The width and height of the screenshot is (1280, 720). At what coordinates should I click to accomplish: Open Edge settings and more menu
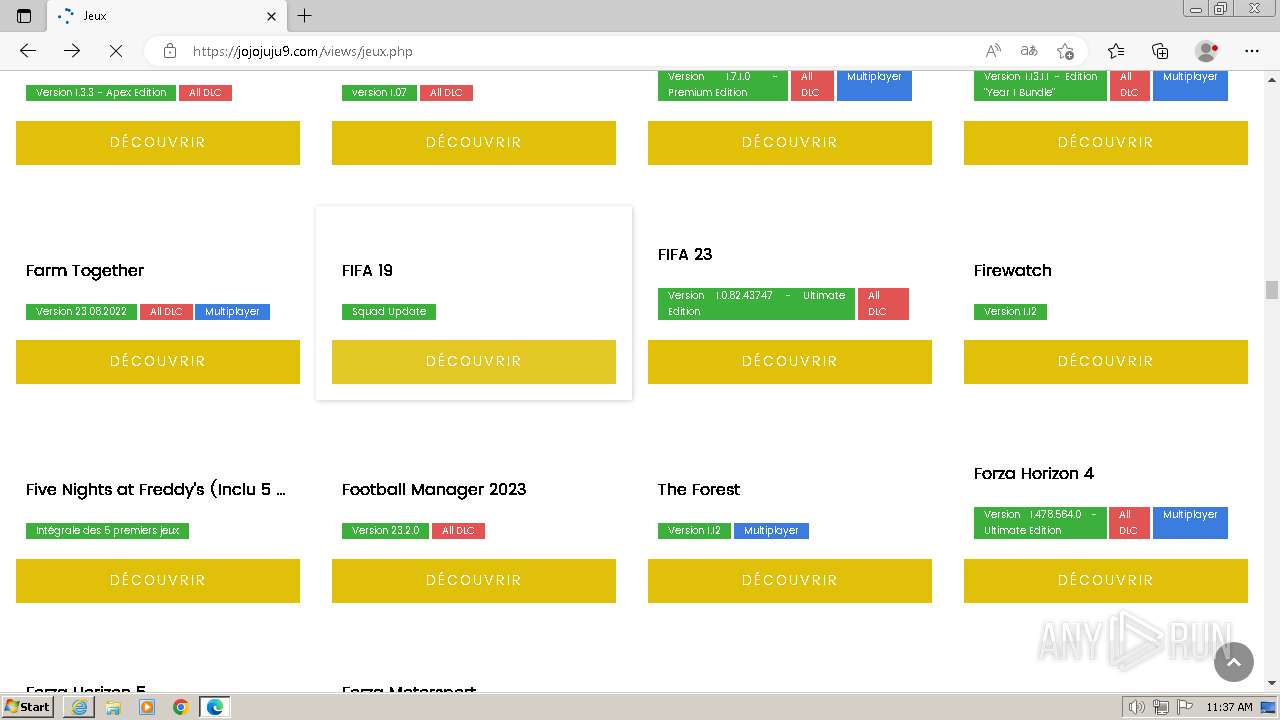pyautogui.click(x=1252, y=51)
